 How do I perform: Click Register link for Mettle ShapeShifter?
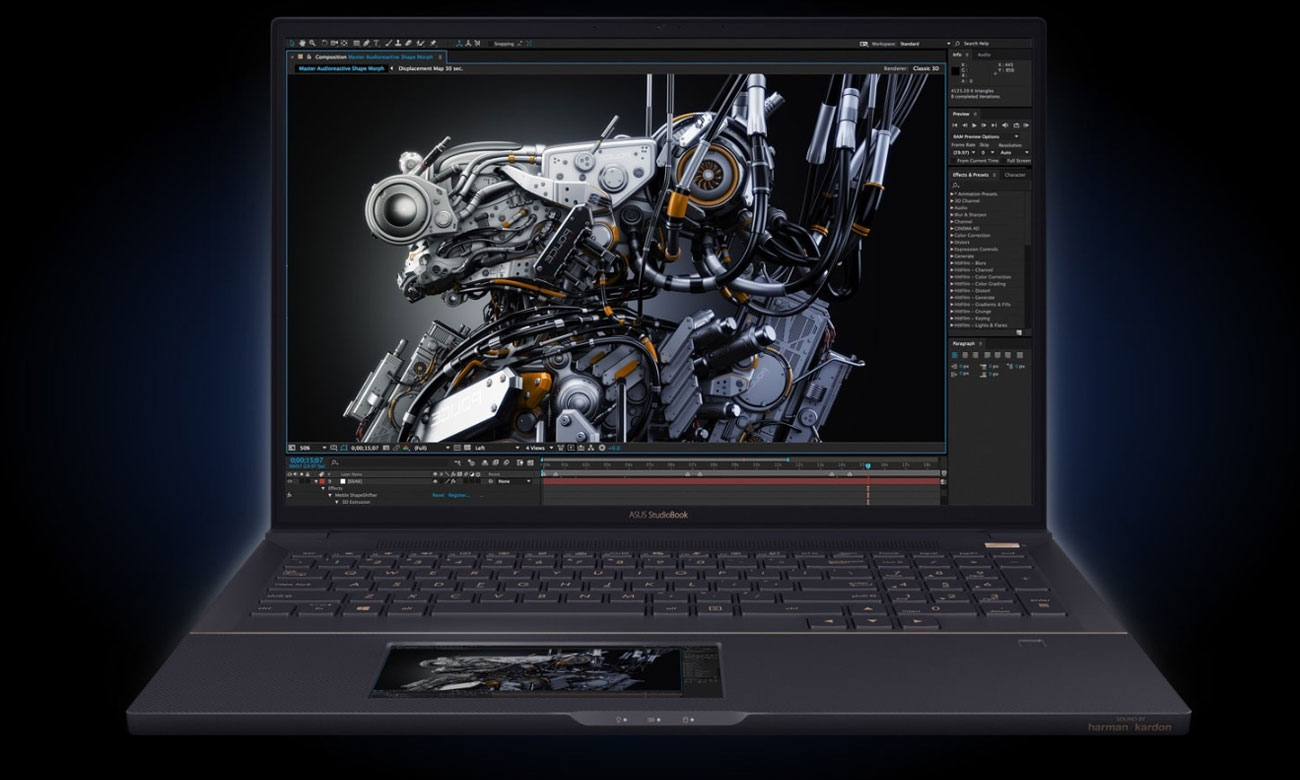click(x=459, y=495)
